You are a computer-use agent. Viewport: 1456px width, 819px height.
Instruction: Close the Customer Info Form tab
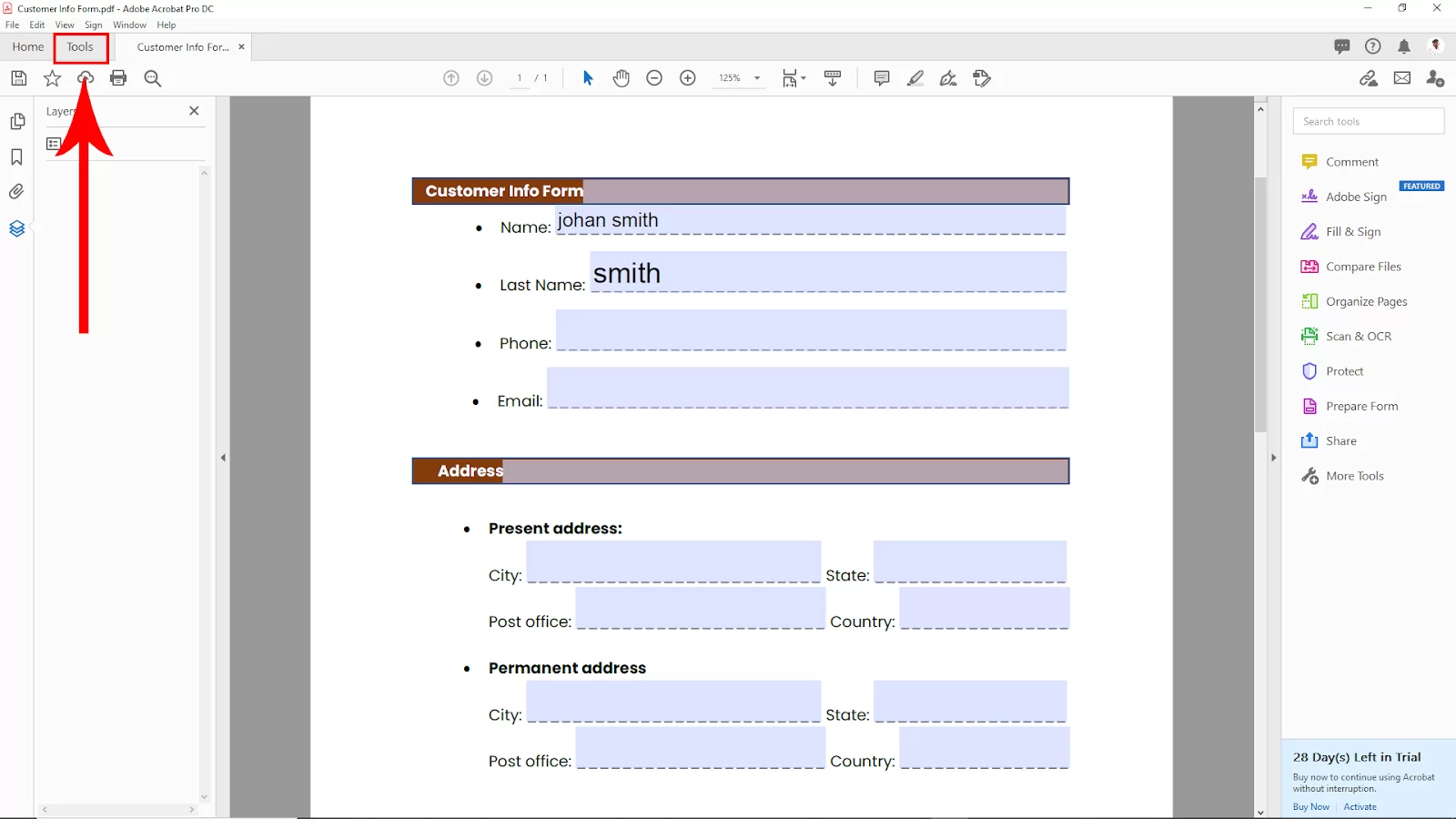[241, 47]
